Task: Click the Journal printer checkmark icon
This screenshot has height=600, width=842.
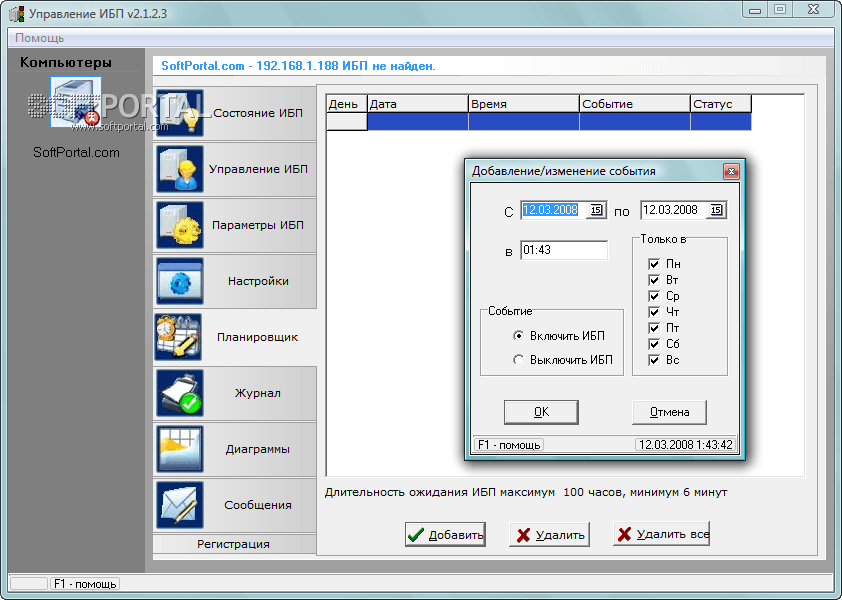Action: click(180, 393)
